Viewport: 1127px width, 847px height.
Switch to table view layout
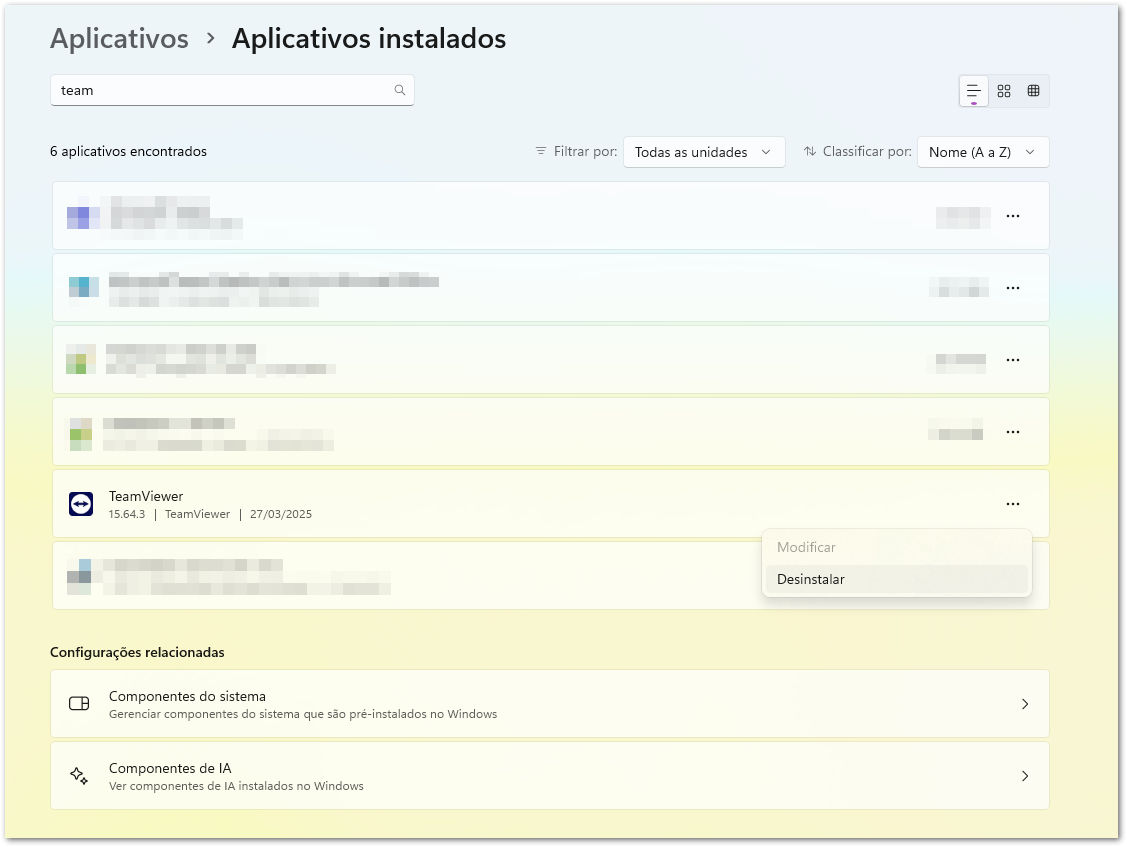coord(1034,91)
